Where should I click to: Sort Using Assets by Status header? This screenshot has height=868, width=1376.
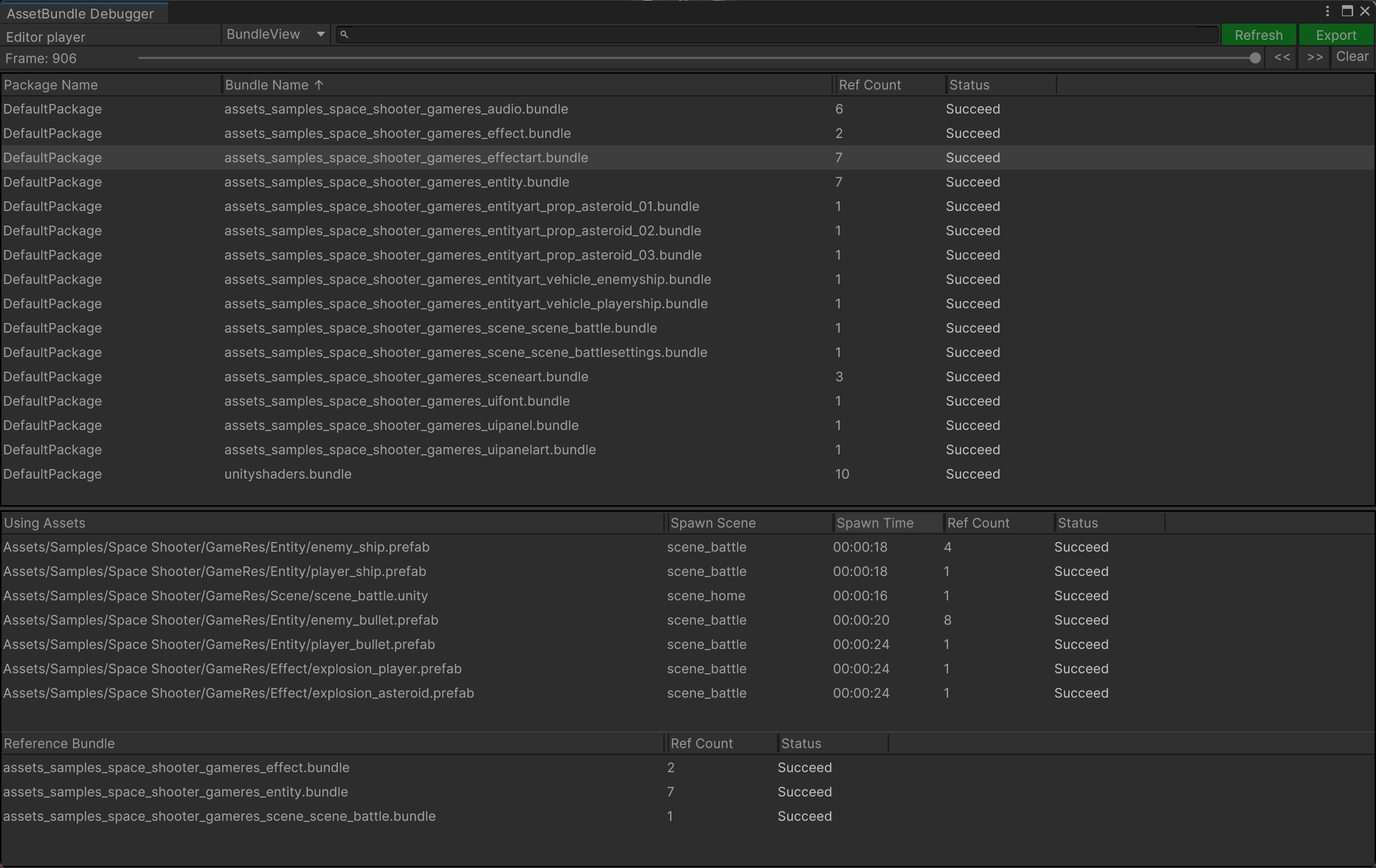1110,523
